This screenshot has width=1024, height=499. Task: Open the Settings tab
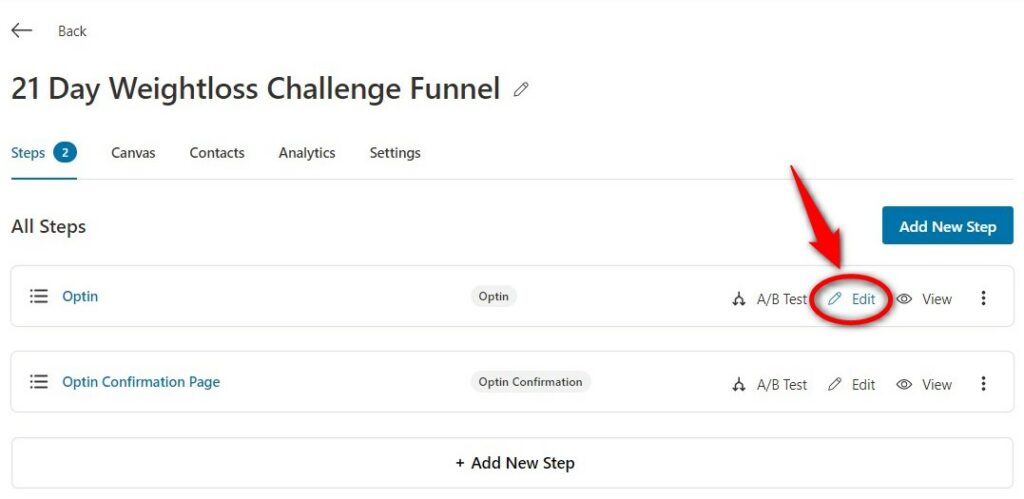point(395,153)
